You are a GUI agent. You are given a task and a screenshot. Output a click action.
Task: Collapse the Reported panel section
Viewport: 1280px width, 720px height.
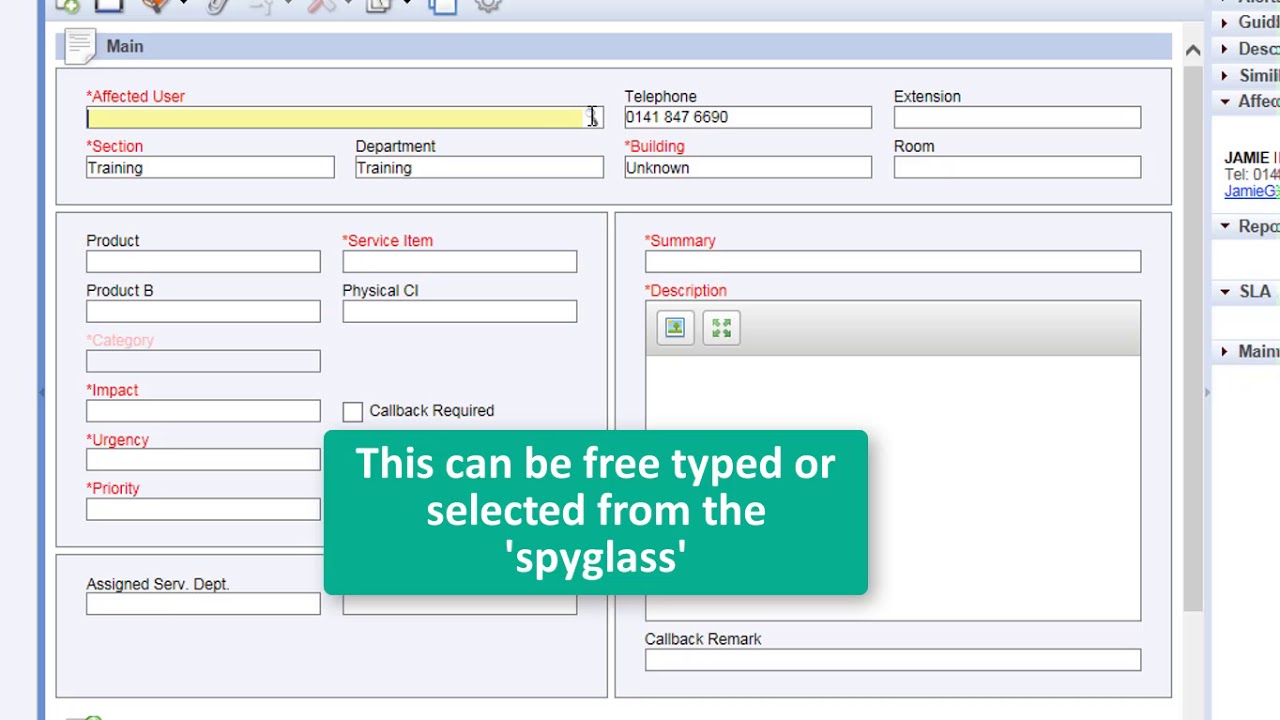pyautogui.click(x=1225, y=226)
